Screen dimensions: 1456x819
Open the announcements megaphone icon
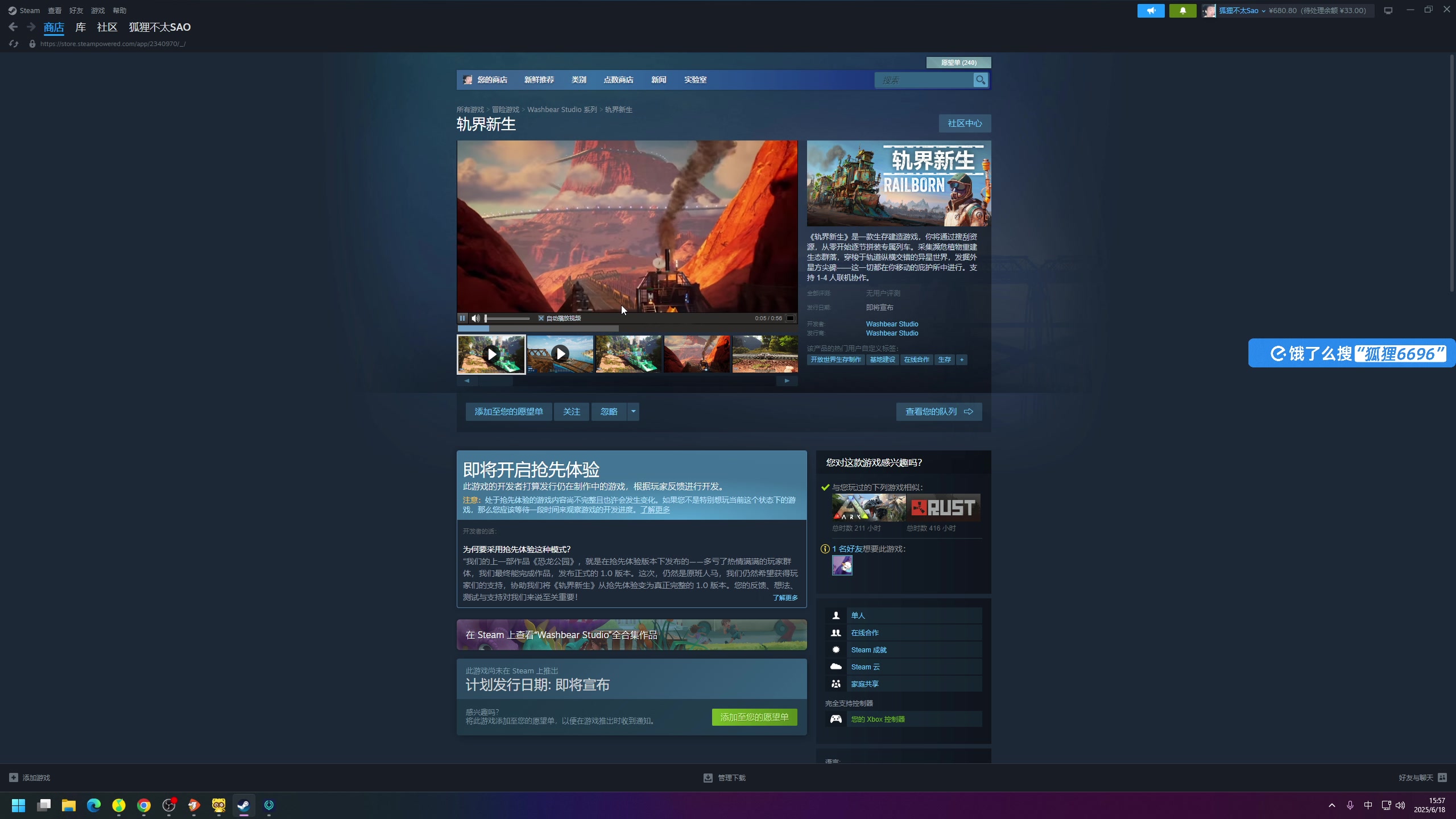click(x=1151, y=10)
